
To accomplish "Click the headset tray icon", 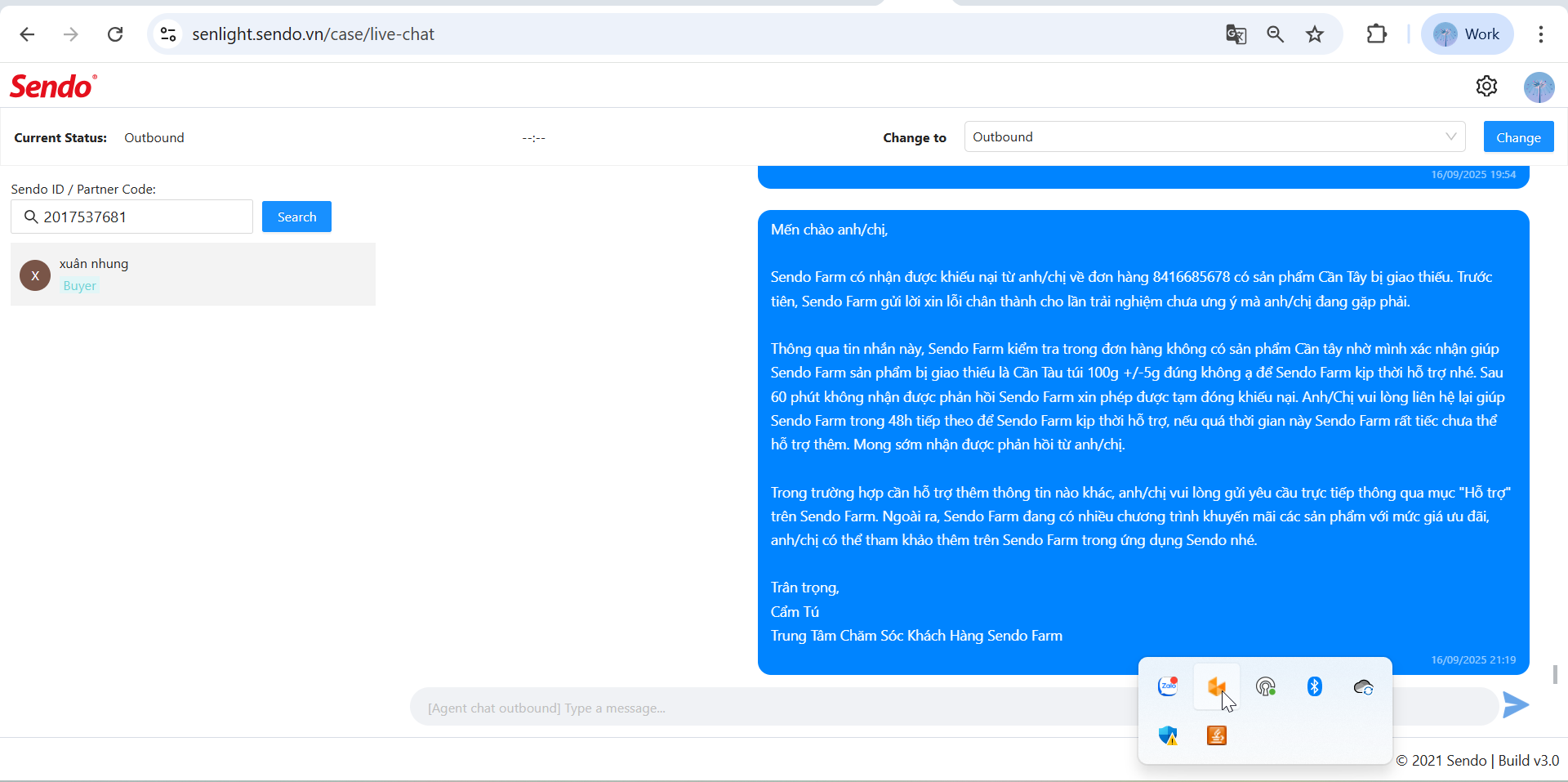I will click(1266, 687).
